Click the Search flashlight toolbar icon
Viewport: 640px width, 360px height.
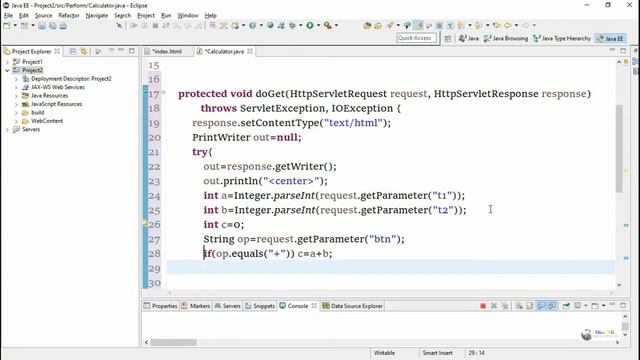point(390,25)
